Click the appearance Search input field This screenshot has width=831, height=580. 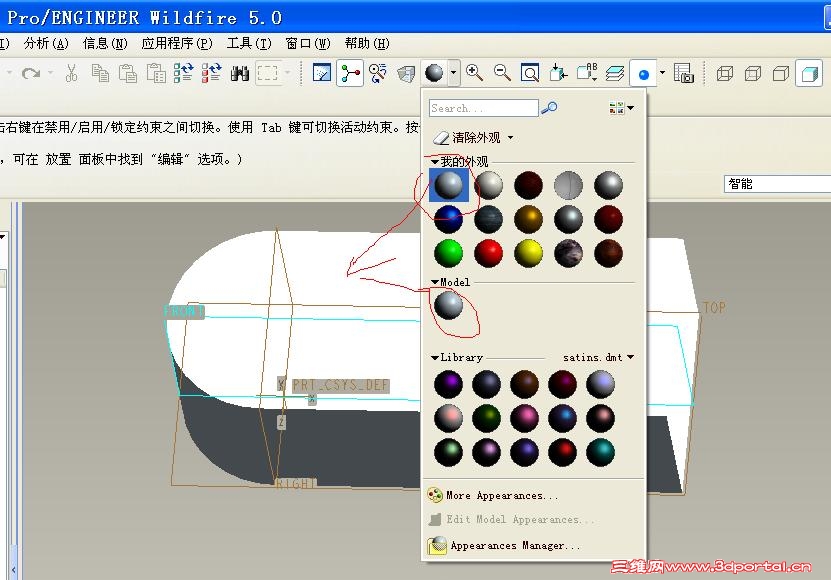[483, 108]
